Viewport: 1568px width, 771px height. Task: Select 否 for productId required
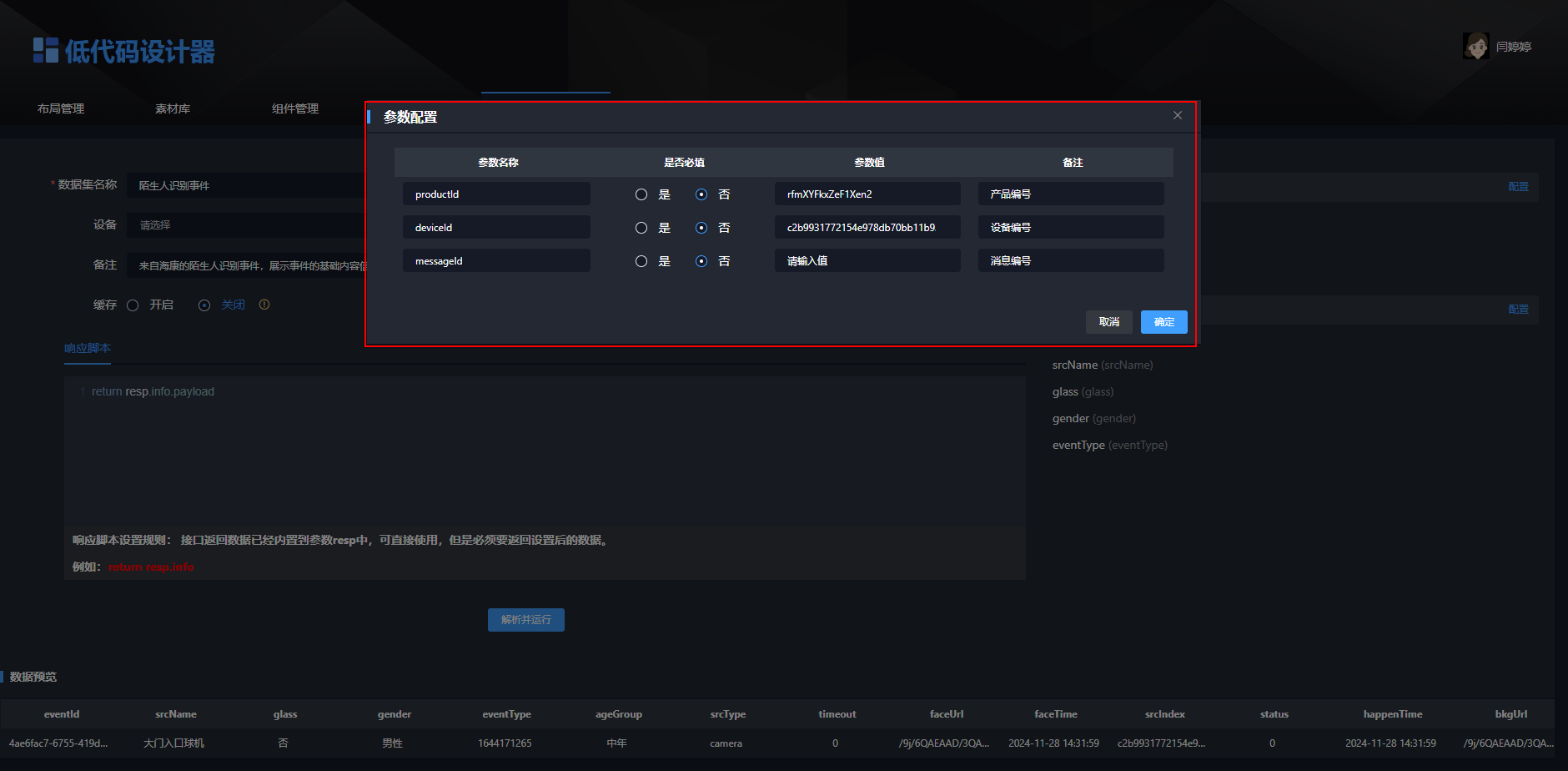(x=701, y=194)
